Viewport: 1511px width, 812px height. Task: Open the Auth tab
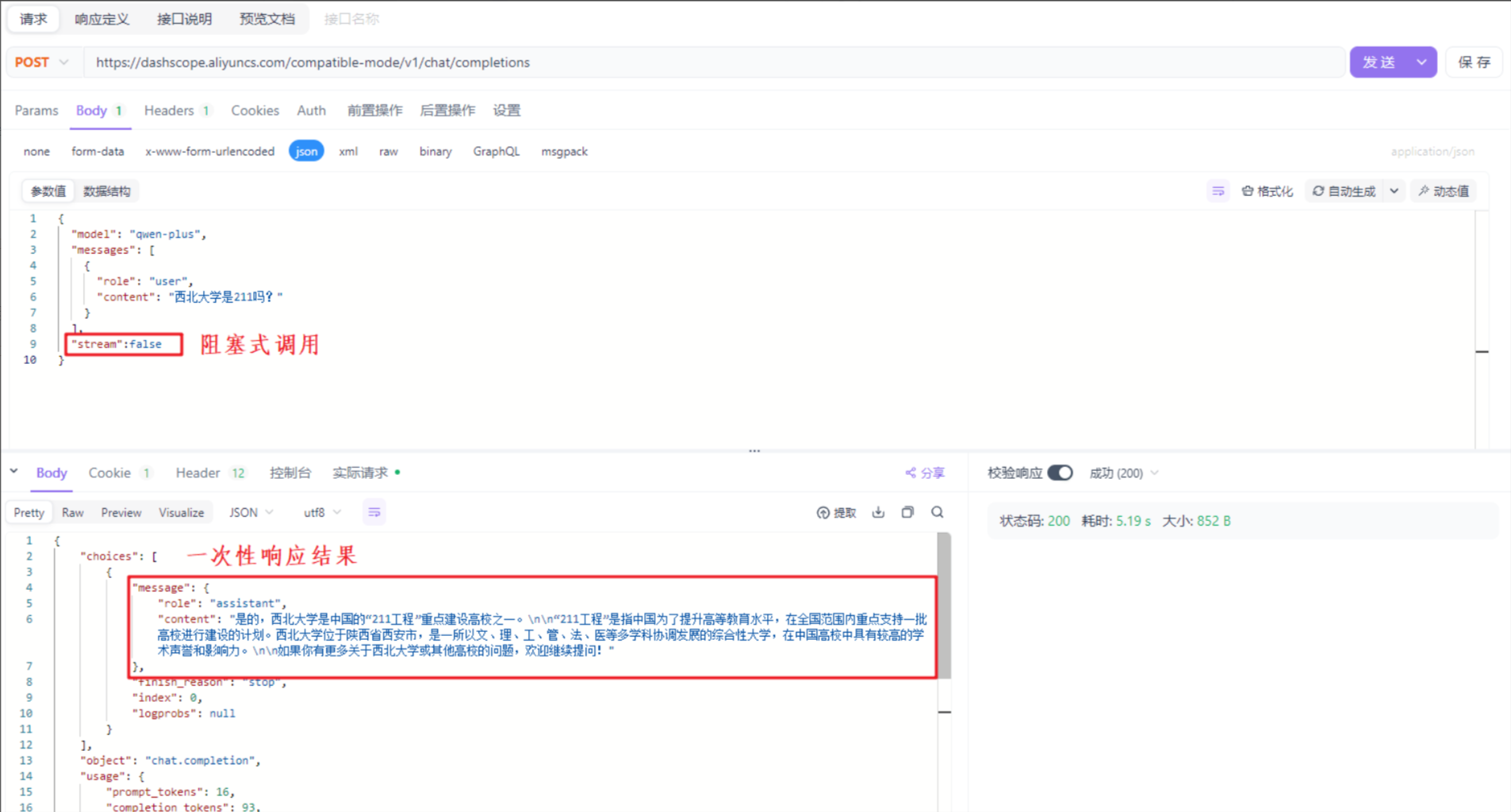click(311, 110)
